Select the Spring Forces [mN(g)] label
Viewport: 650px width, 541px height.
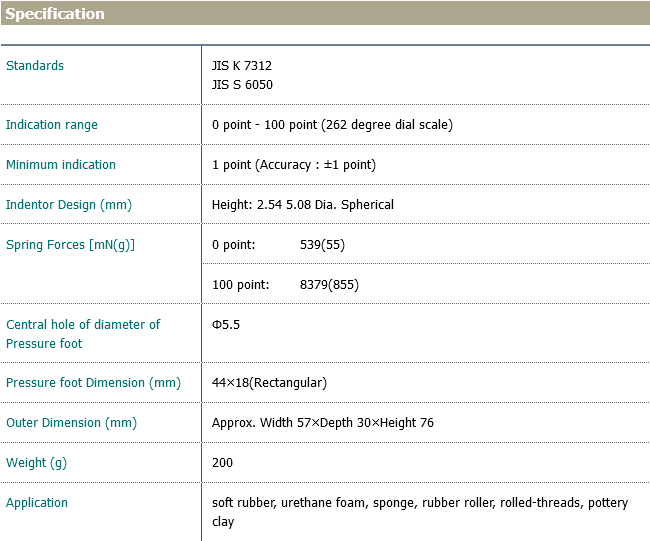click(x=70, y=245)
